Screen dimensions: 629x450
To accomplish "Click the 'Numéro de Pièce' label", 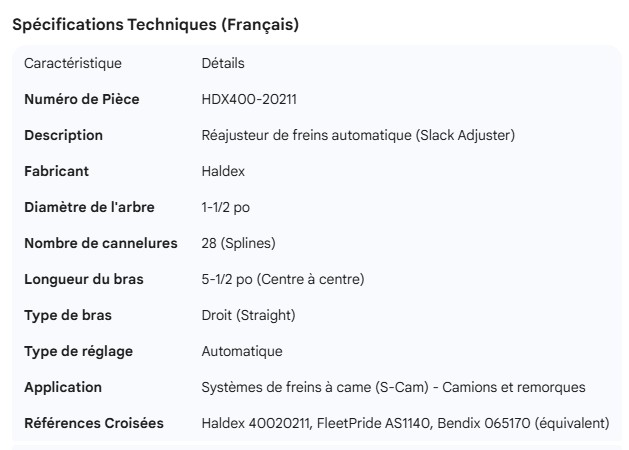I will [82, 100].
